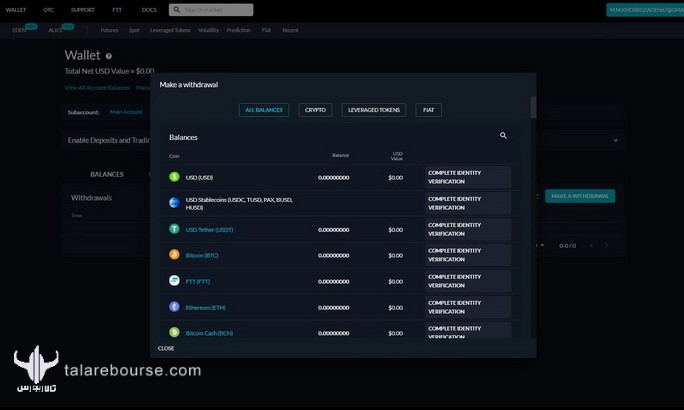Open the Prediction markets tab

pos(239,30)
